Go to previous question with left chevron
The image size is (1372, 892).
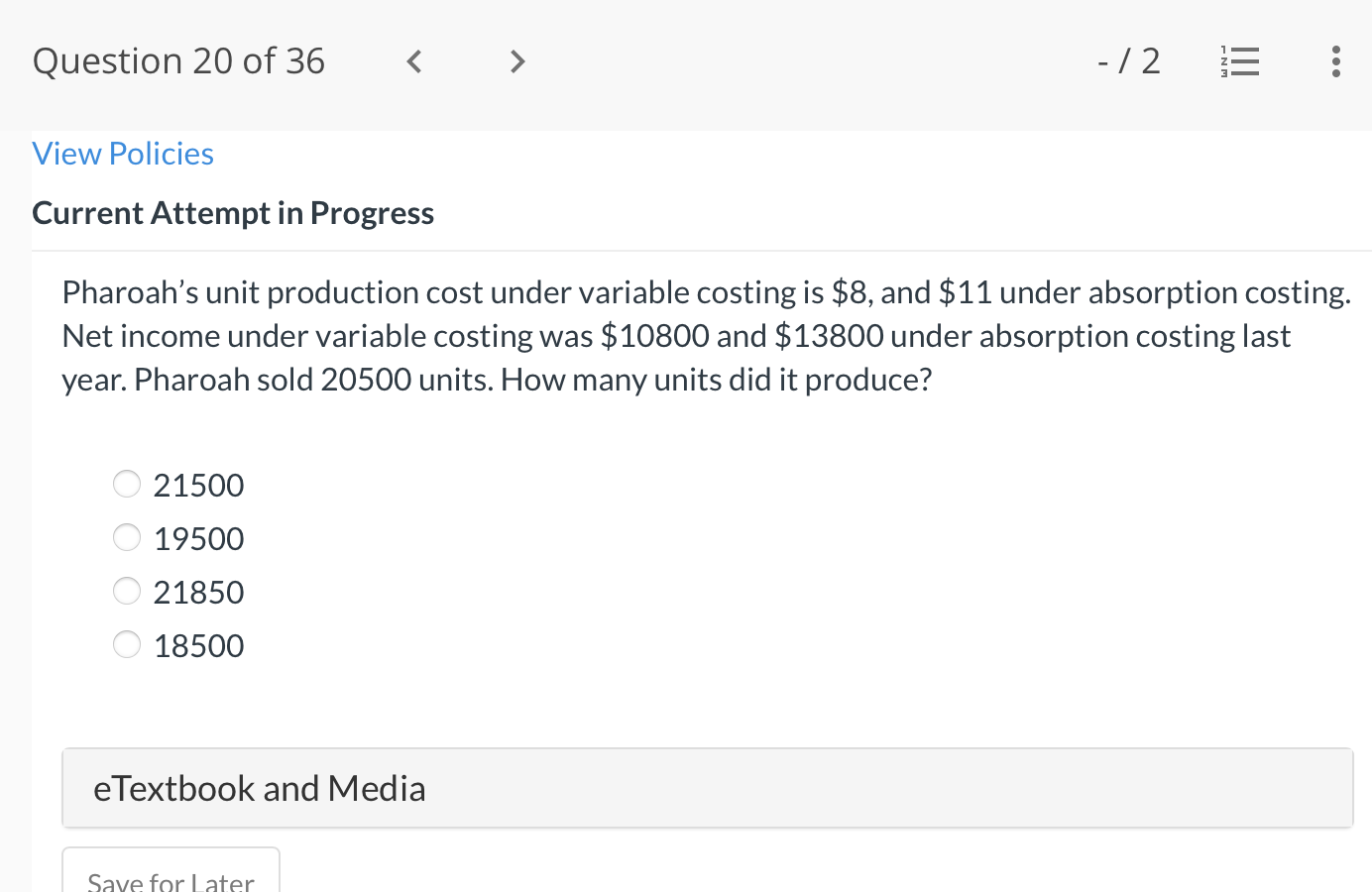[x=413, y=61]
